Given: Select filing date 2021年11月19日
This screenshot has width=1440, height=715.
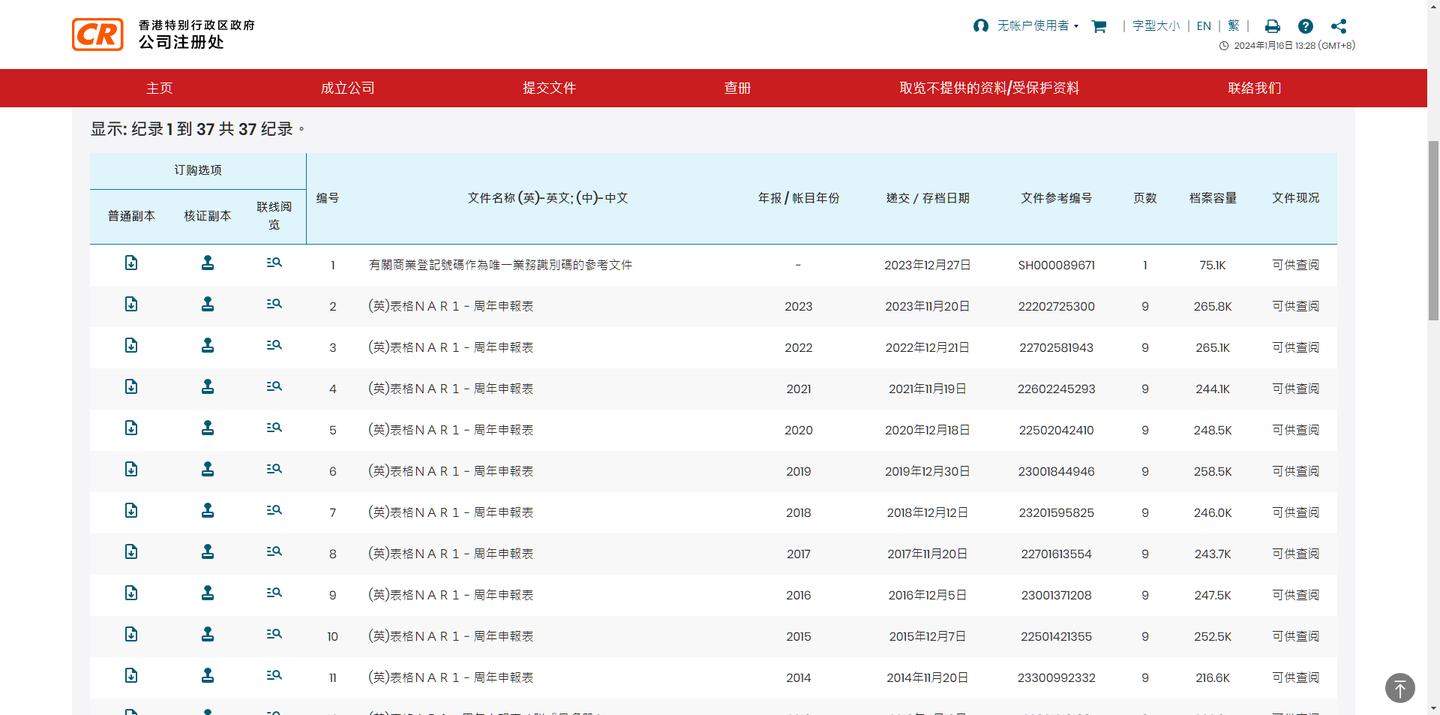Looking at the screenshot, I should tap(927, 389).
